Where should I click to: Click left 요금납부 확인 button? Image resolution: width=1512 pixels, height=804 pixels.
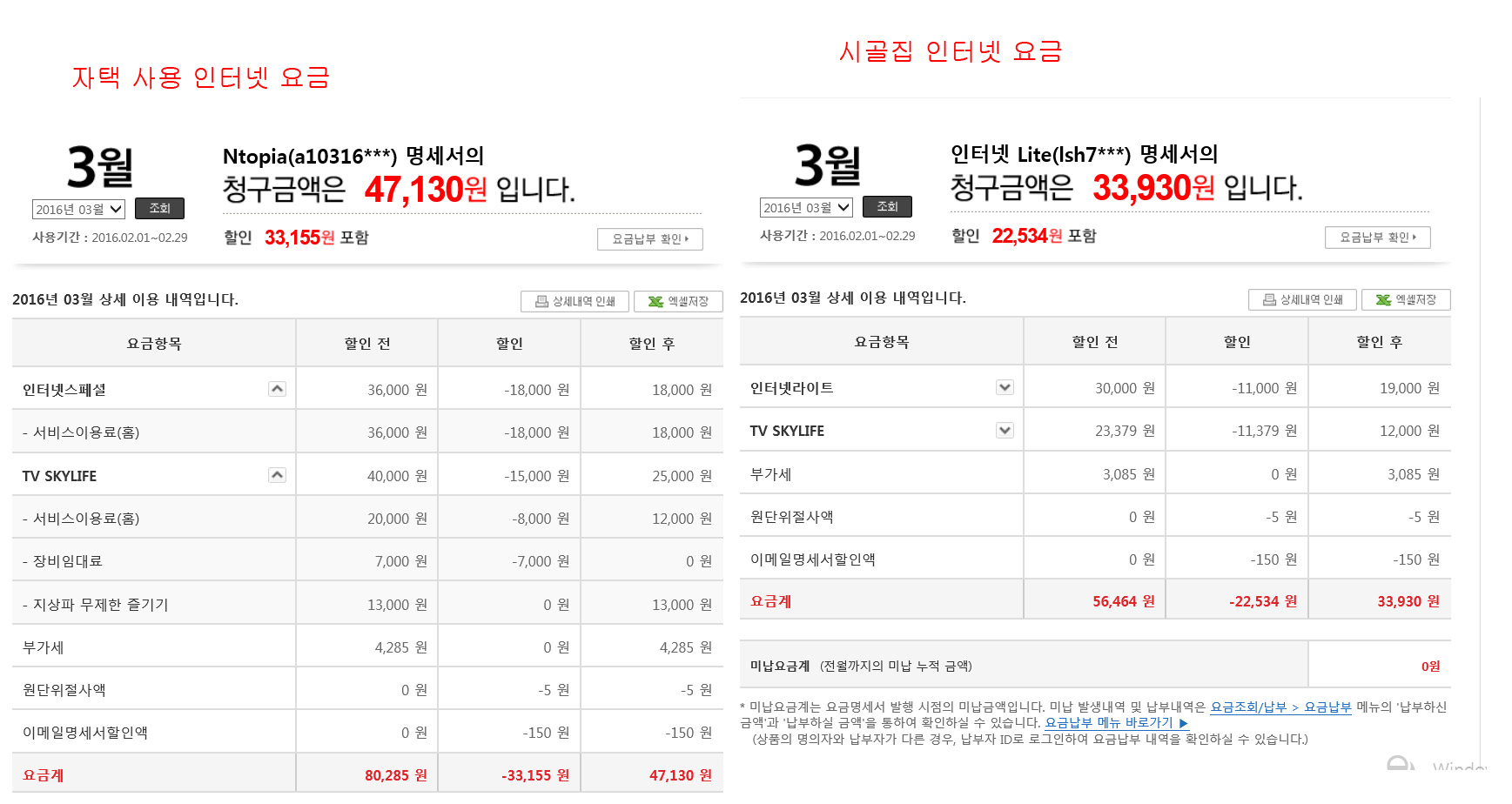[649, 239]
